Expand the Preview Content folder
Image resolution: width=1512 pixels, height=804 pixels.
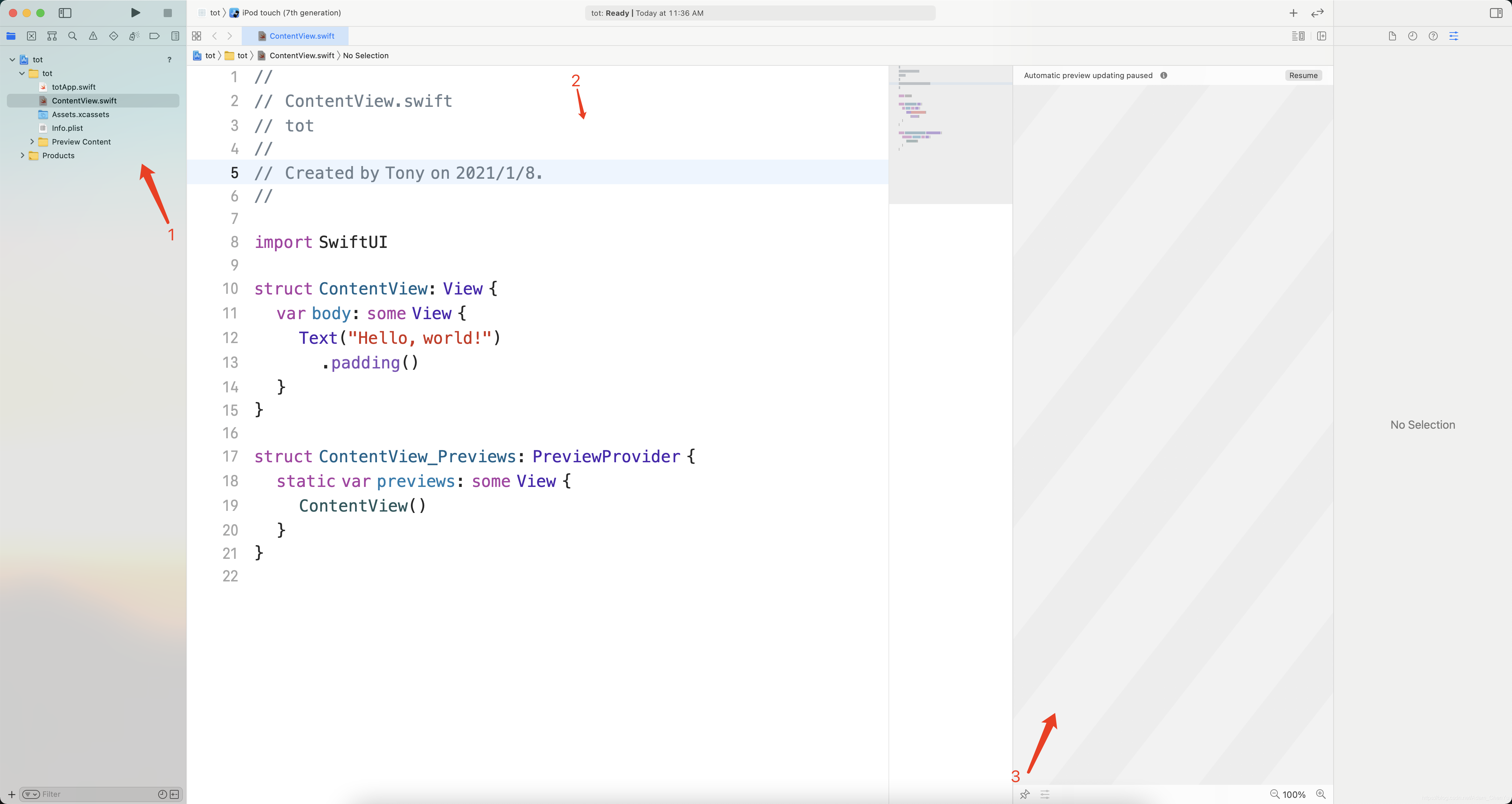click(x=32, y=141)
